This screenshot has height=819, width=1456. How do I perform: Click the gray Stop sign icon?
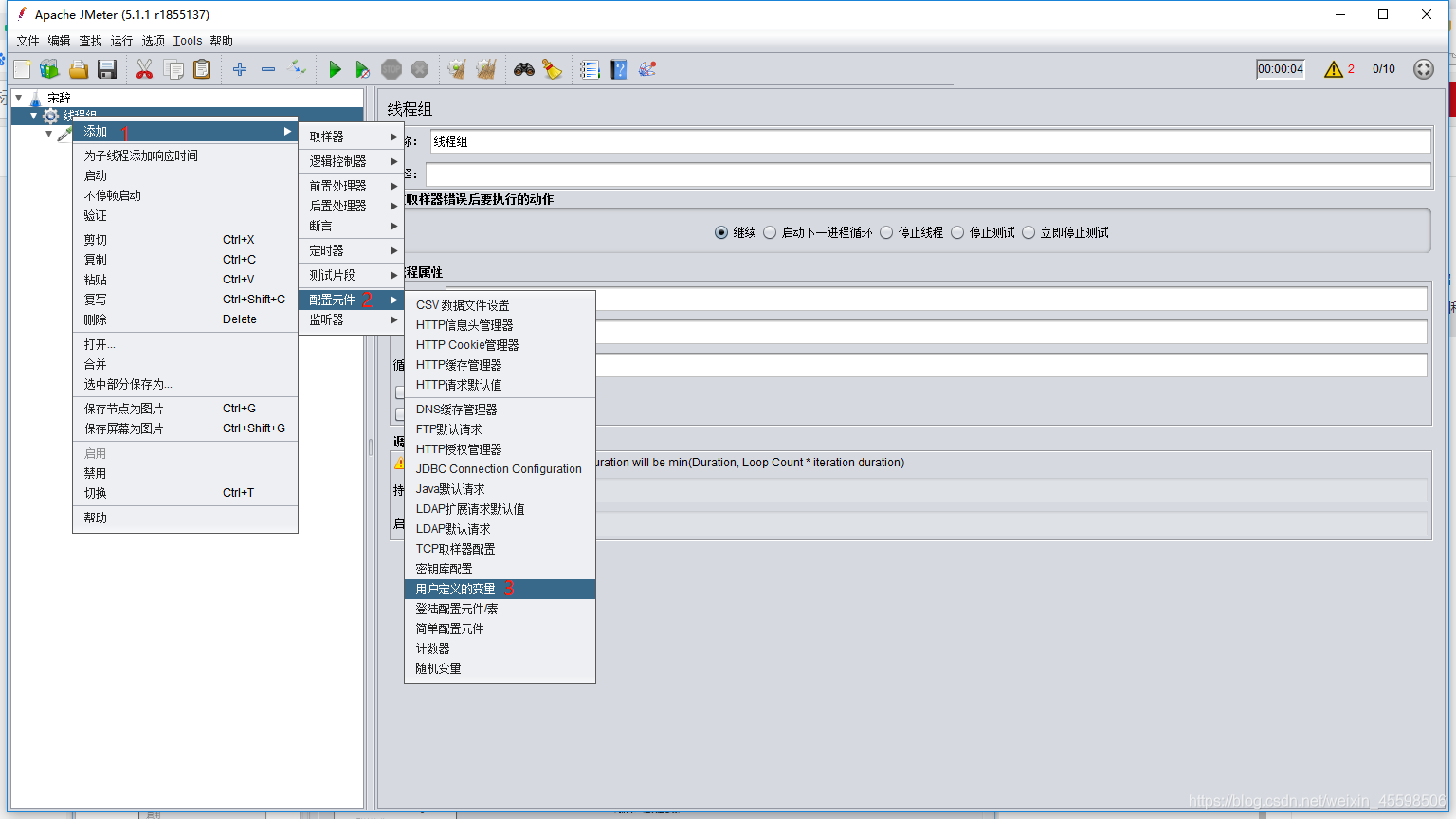[391, 69]
